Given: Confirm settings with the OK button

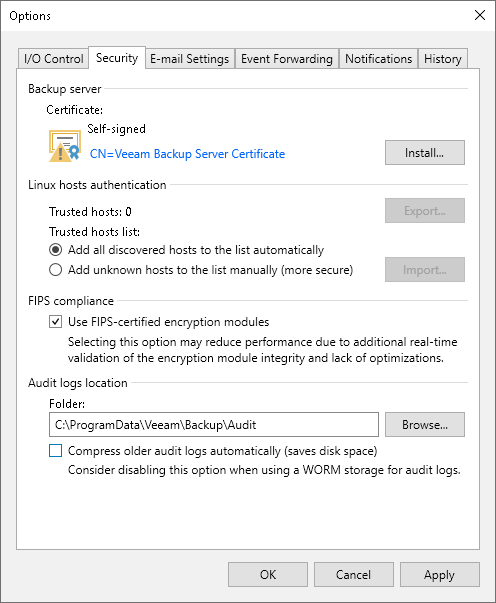Looking at the screenshot, I should coord(268,575).
